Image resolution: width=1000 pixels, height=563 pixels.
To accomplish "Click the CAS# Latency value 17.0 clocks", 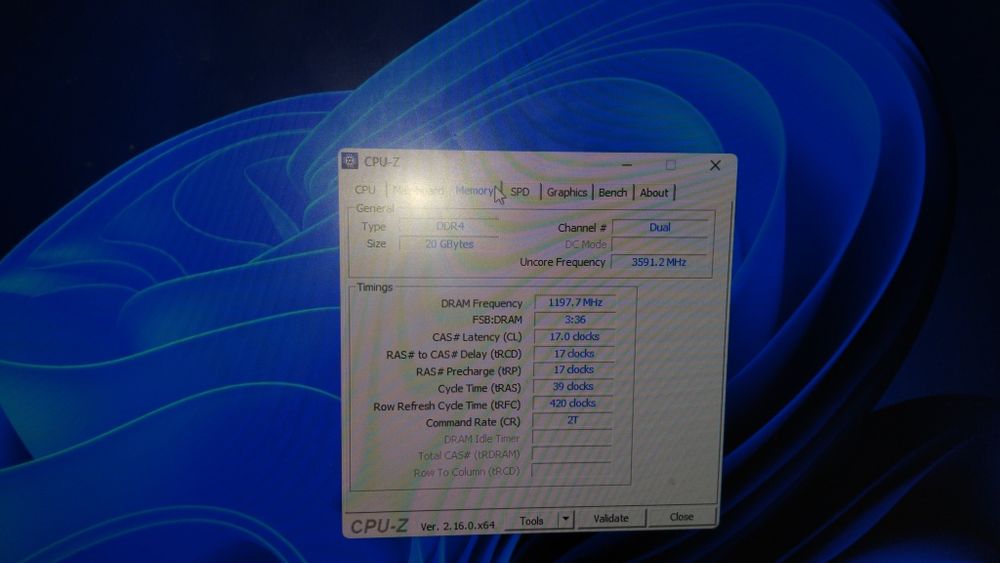I will tap(574, 336).
